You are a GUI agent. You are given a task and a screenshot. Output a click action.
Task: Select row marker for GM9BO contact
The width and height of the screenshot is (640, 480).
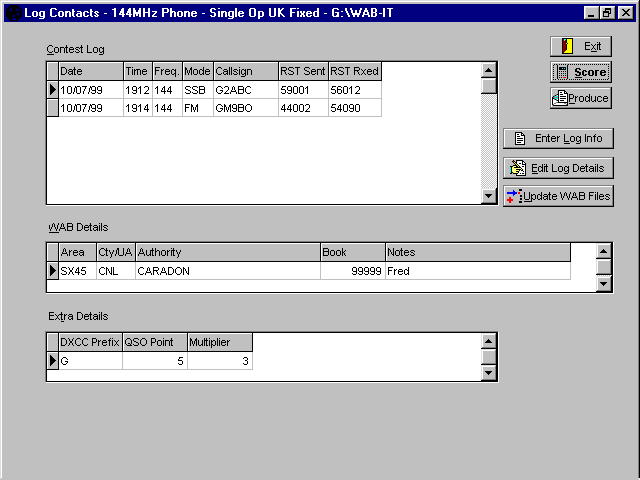click(x=53, y=108)
